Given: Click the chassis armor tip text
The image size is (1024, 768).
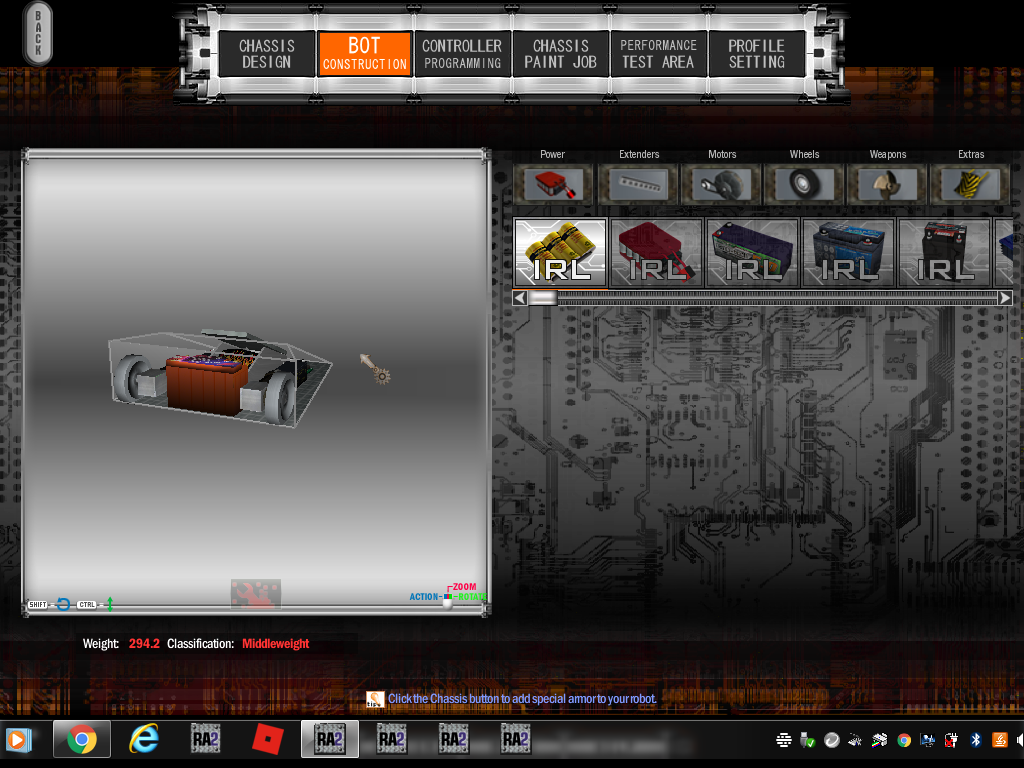Looking at the screenshot, I should [522, 699].
